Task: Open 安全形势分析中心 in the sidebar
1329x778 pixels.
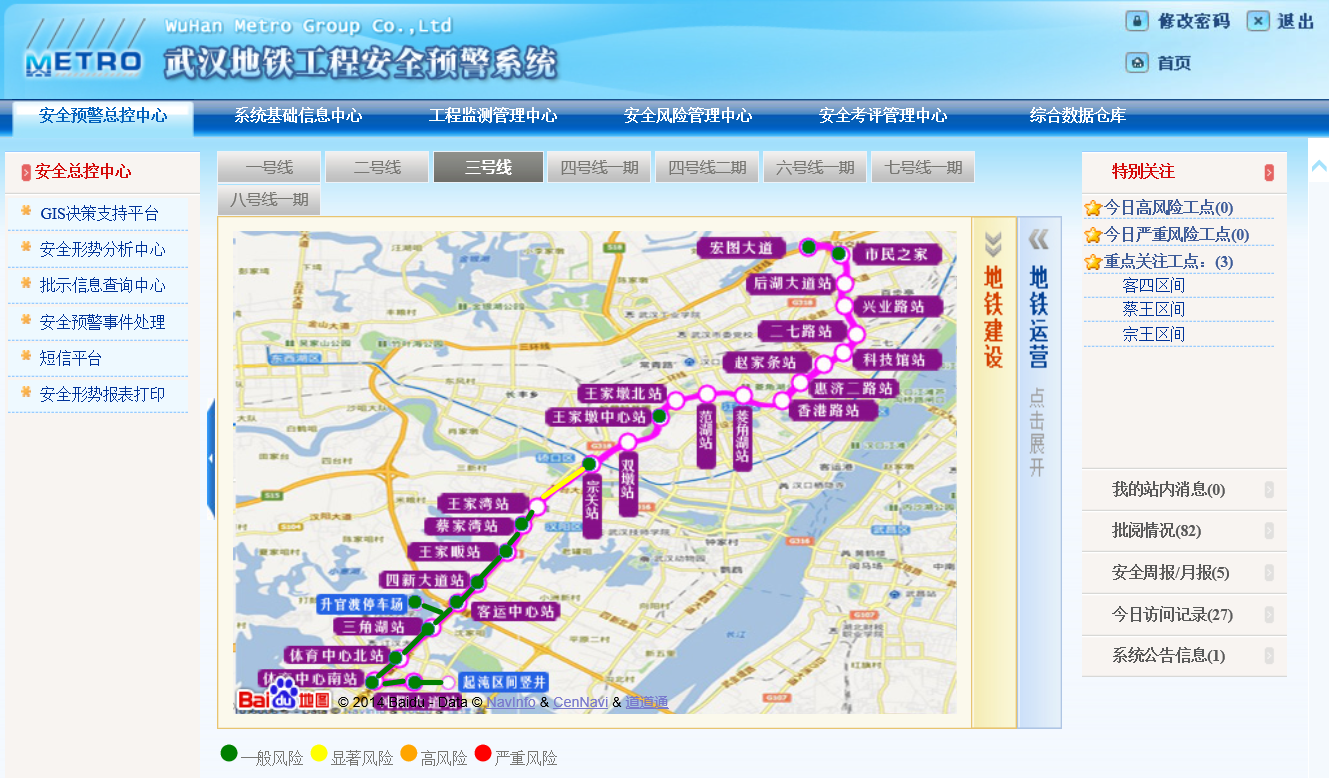Action: pos(102,249)
